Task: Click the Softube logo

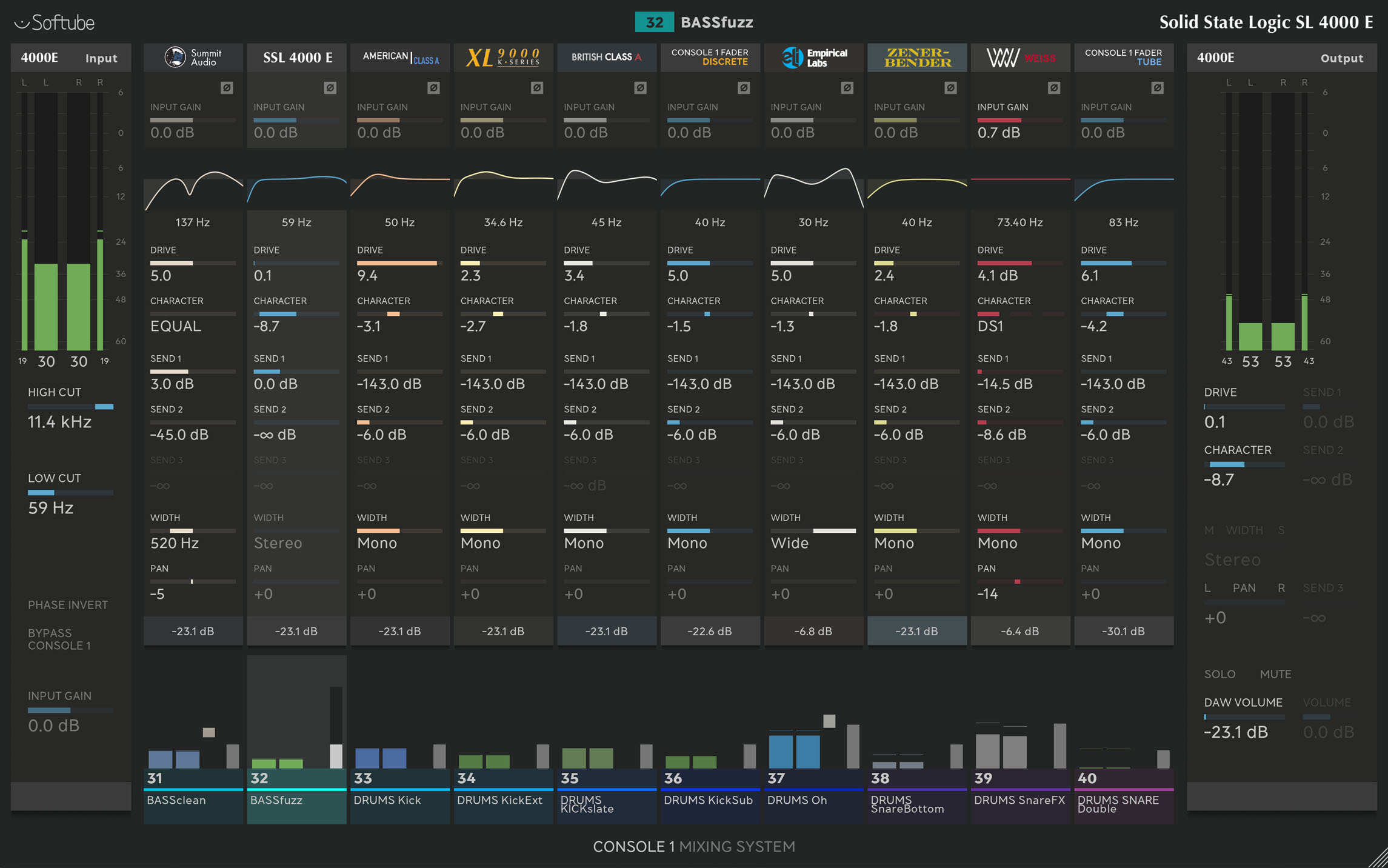Action: point(55,22)
